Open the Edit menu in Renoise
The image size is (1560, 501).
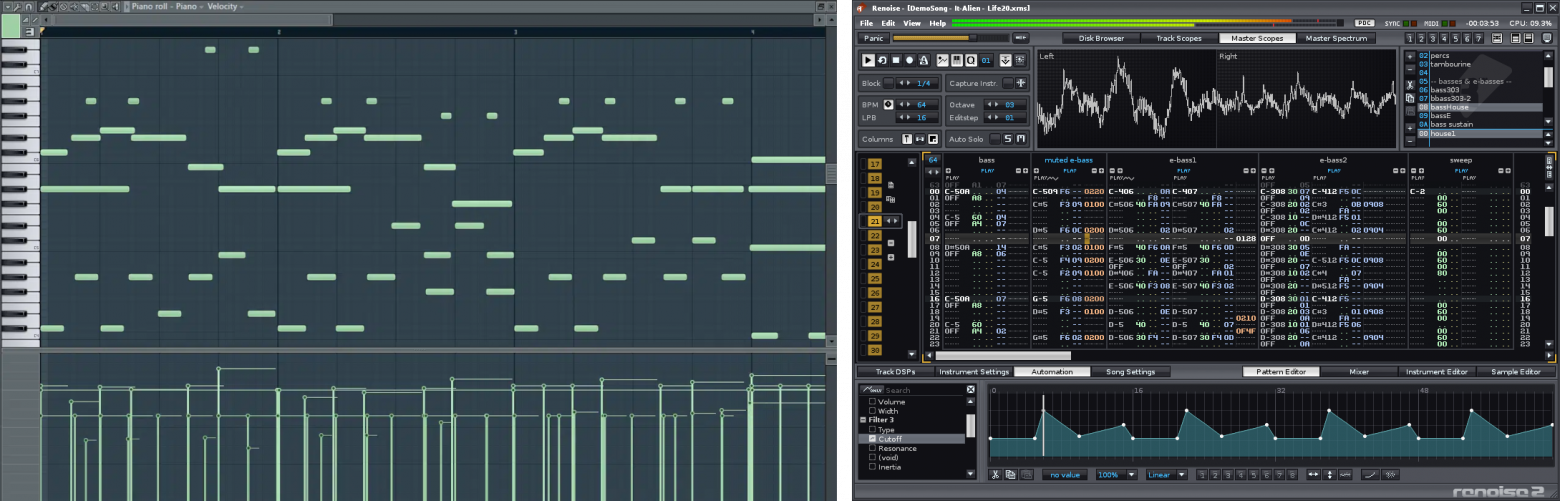(888, 23)
